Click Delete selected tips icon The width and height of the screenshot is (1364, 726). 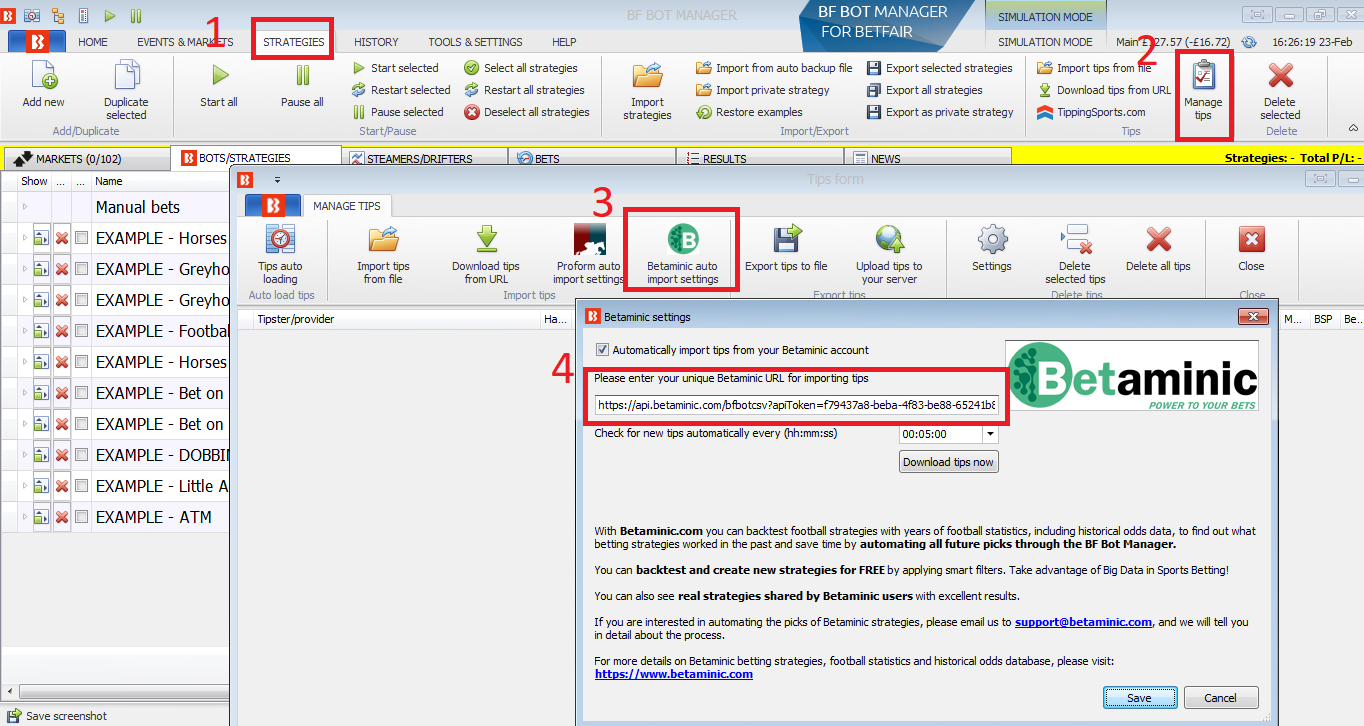coord(1075,240)
